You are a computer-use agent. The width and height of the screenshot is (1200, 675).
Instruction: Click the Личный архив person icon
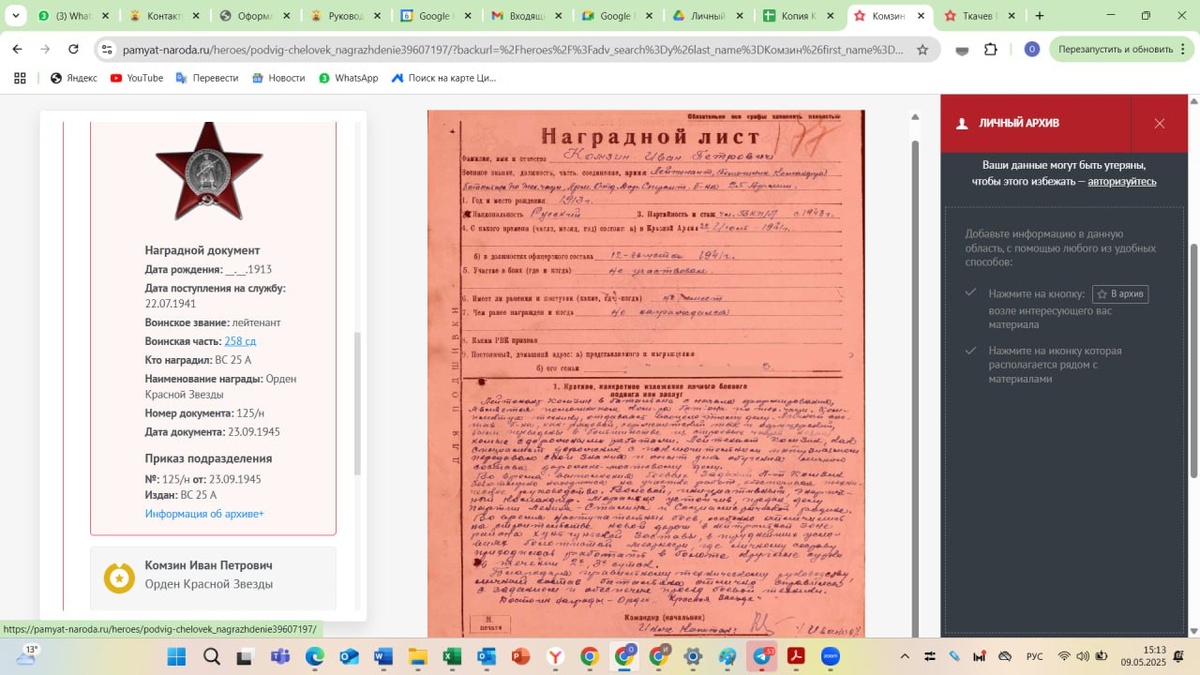coord(962,124)
